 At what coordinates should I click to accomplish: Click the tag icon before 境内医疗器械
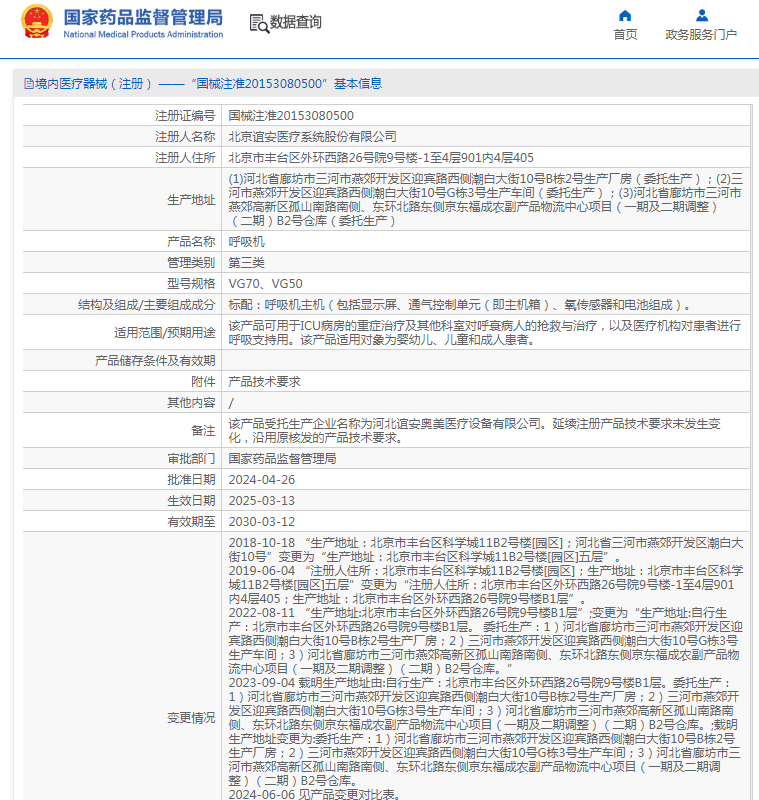point(27,84)
